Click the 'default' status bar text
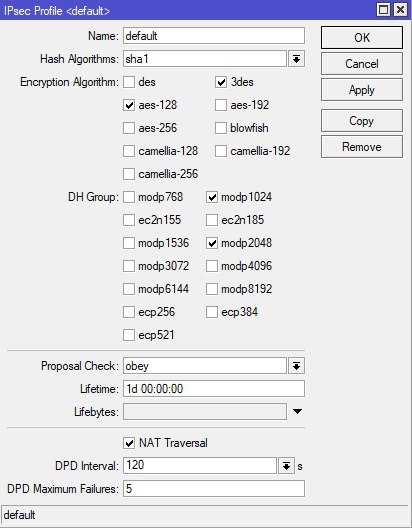 (20, 515)
